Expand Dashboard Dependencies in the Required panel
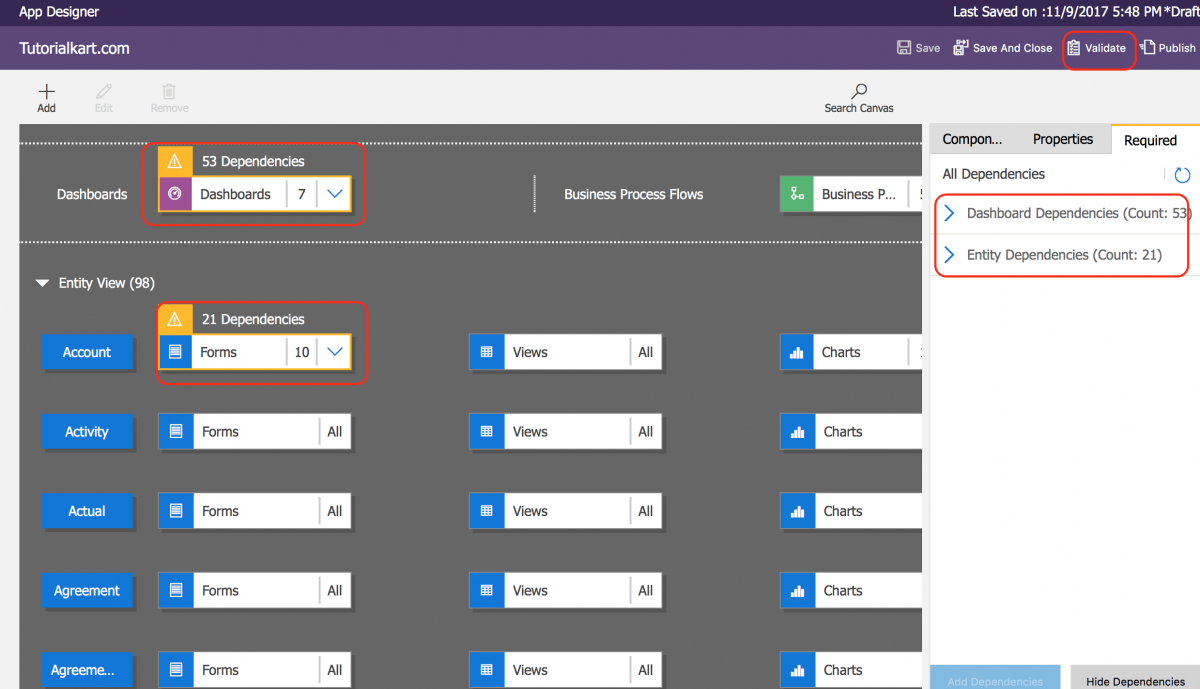Screen dimensions: 1200x689 tap(948, 213)
